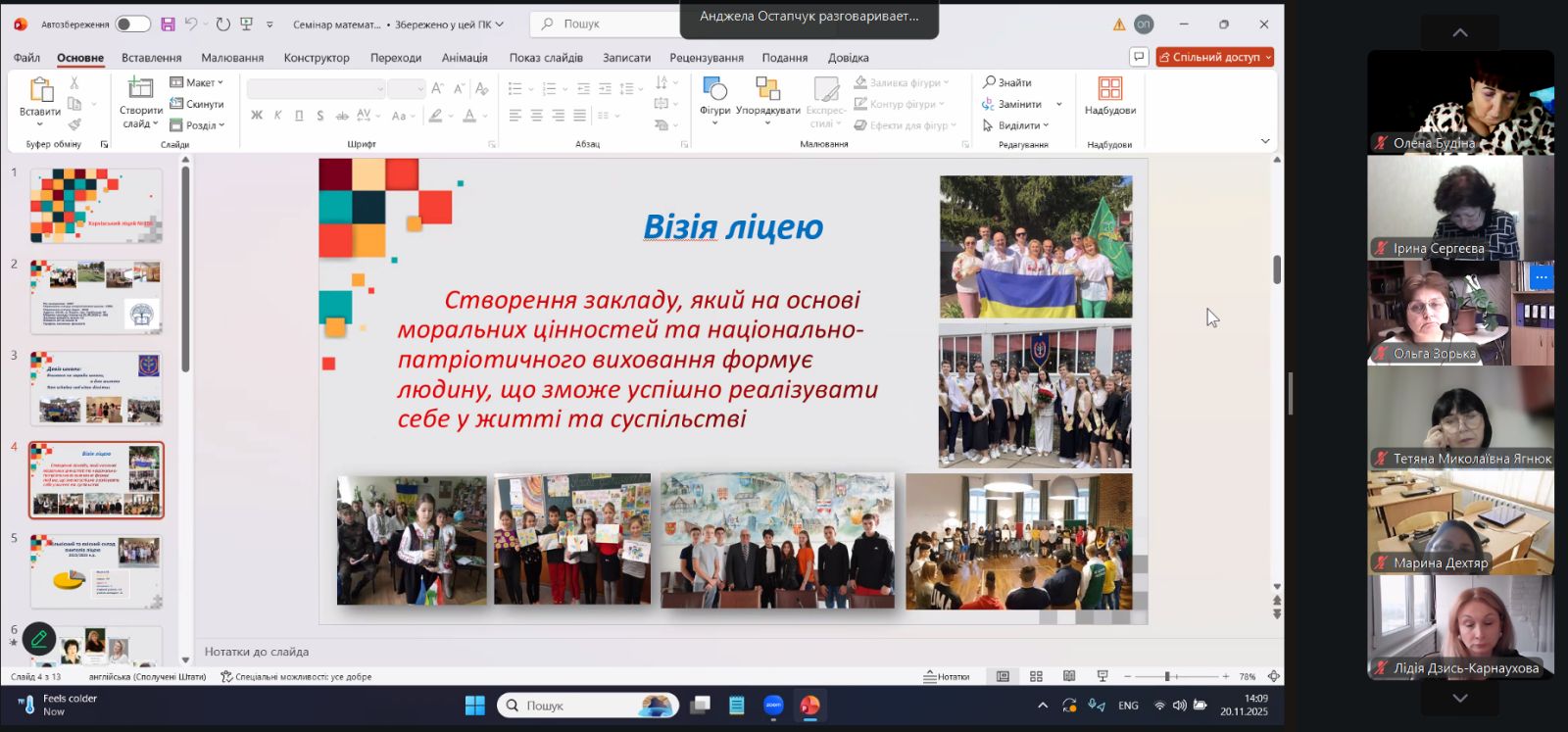Viewport: 1568px width, 732px height.
Task: Open the comments pane icon
Action: pyautogui.click(x=1139, y=57)
